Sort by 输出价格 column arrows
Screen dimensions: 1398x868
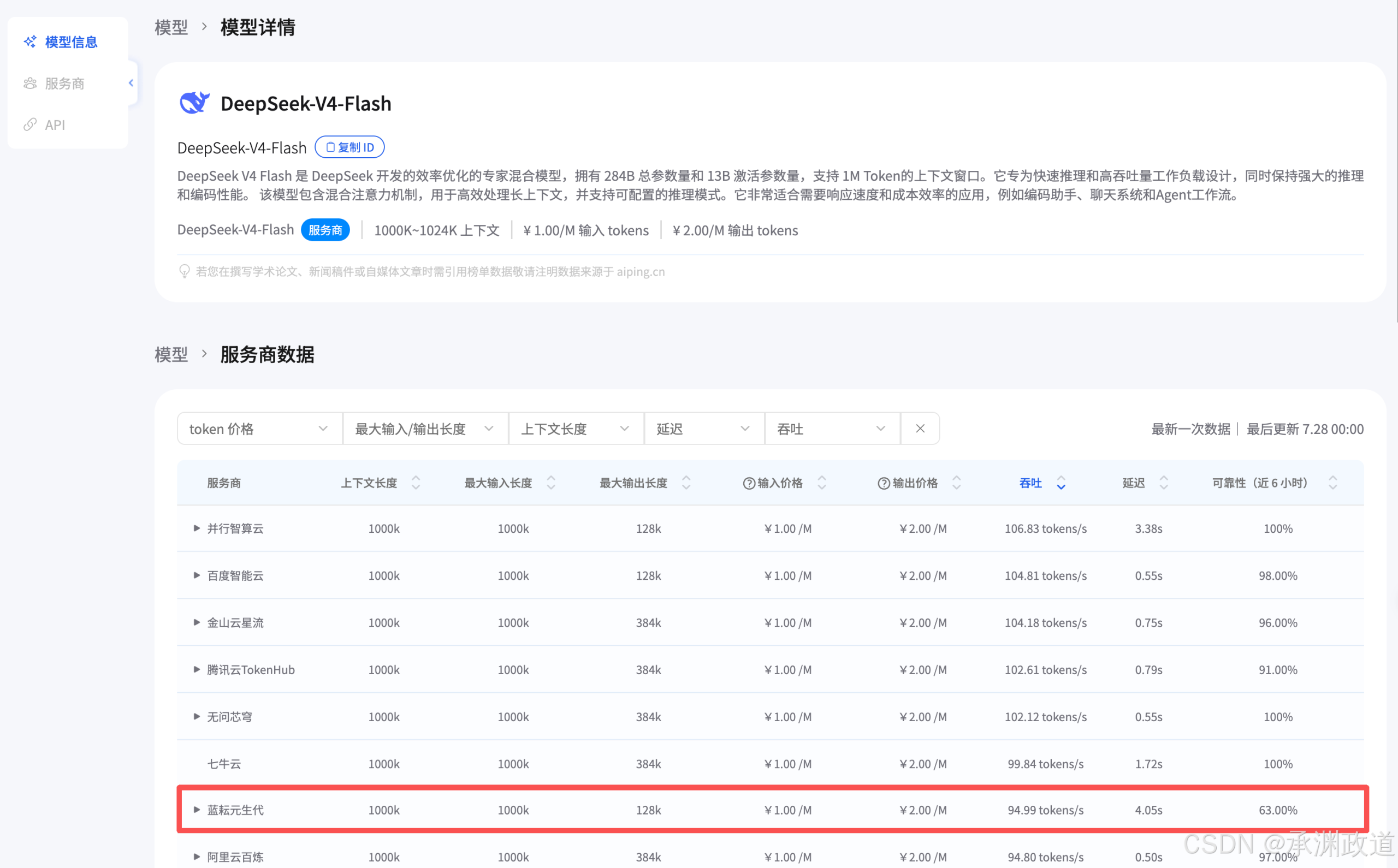click(x=957, y=483)
